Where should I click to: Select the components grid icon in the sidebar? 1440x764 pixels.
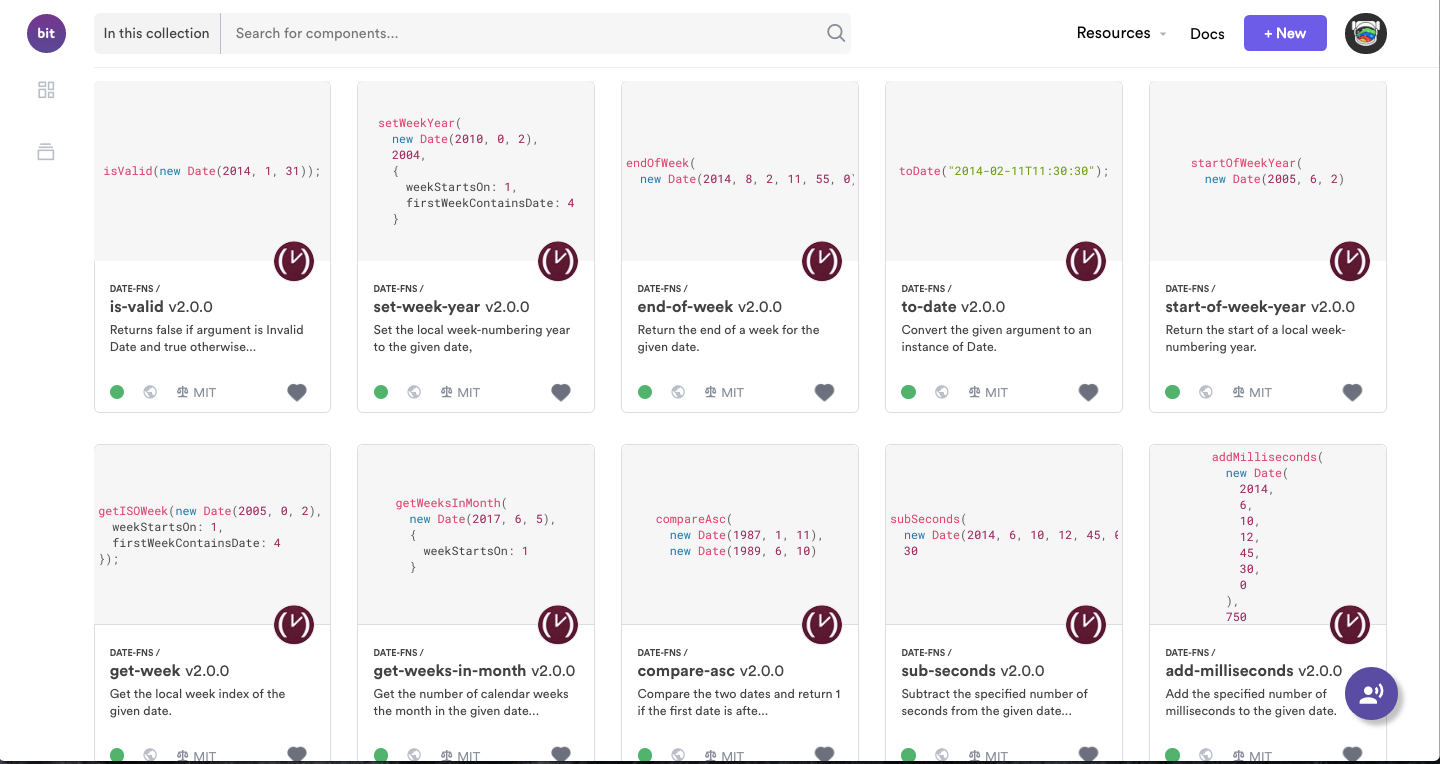point(45,89)
